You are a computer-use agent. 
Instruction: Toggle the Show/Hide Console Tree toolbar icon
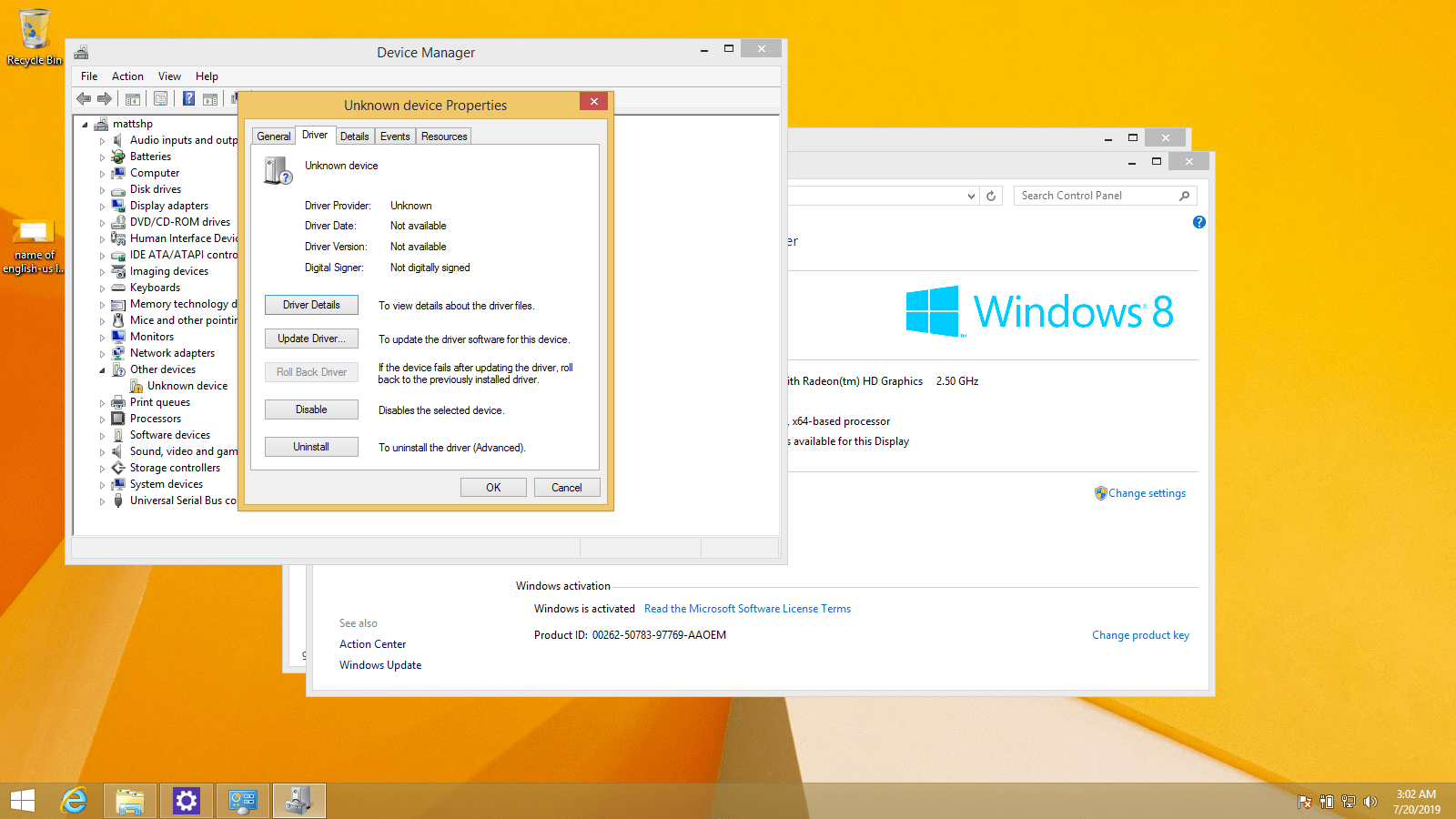[133, 98]
